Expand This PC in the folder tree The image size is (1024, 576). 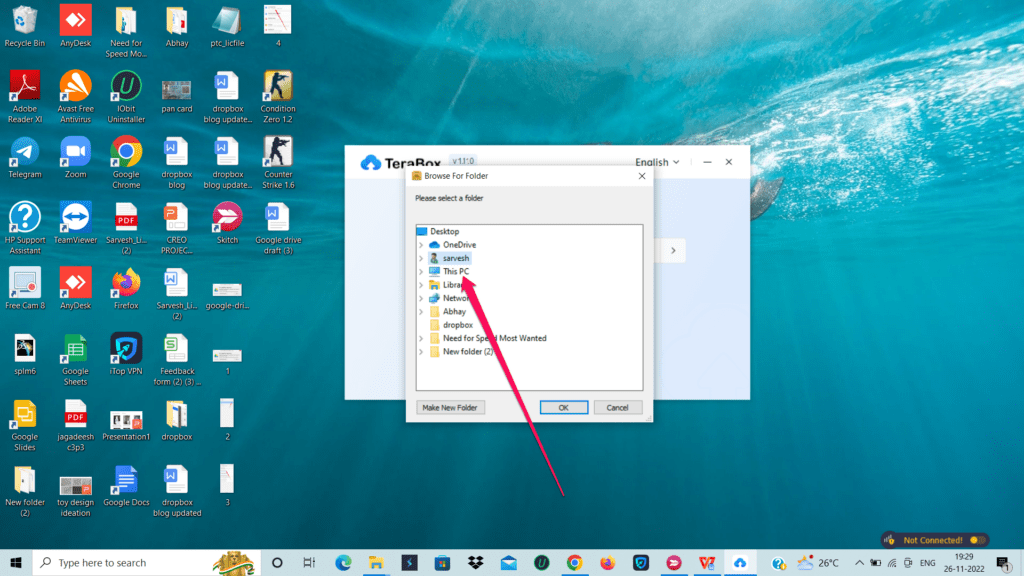tap(421, 271)
